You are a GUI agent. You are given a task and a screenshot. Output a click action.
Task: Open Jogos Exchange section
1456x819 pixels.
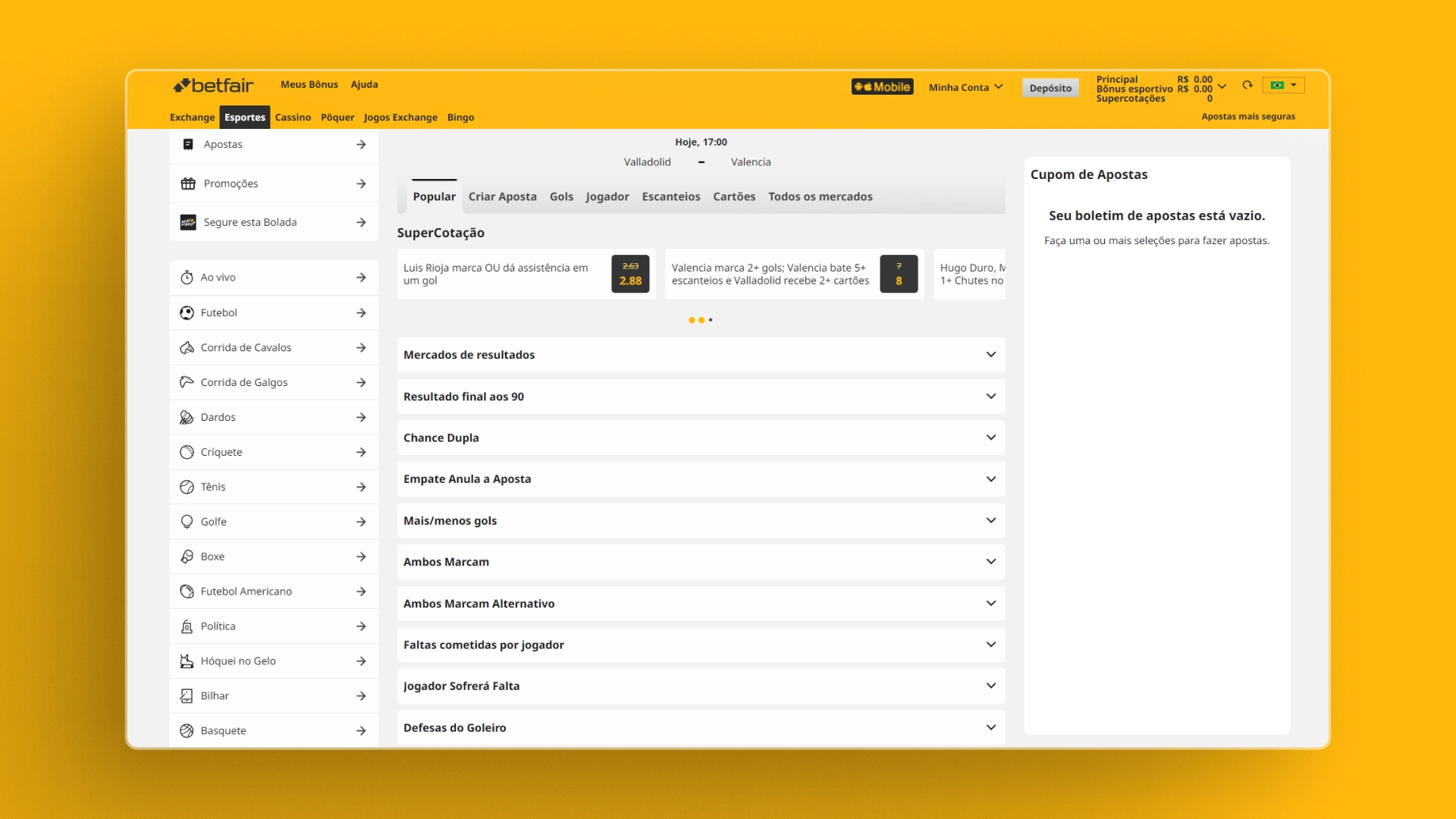pos(400,118)
